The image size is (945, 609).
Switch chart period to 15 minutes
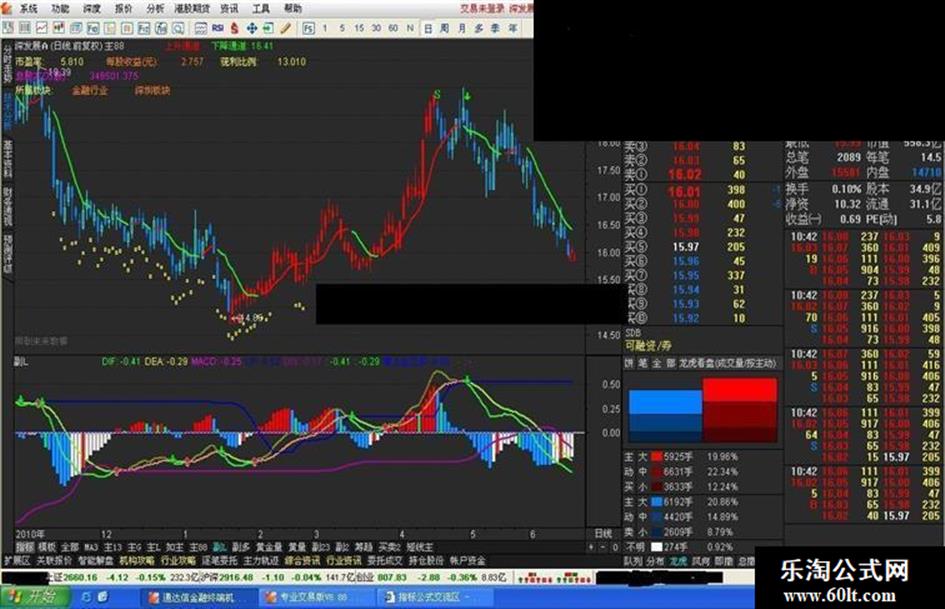point(359,28)
